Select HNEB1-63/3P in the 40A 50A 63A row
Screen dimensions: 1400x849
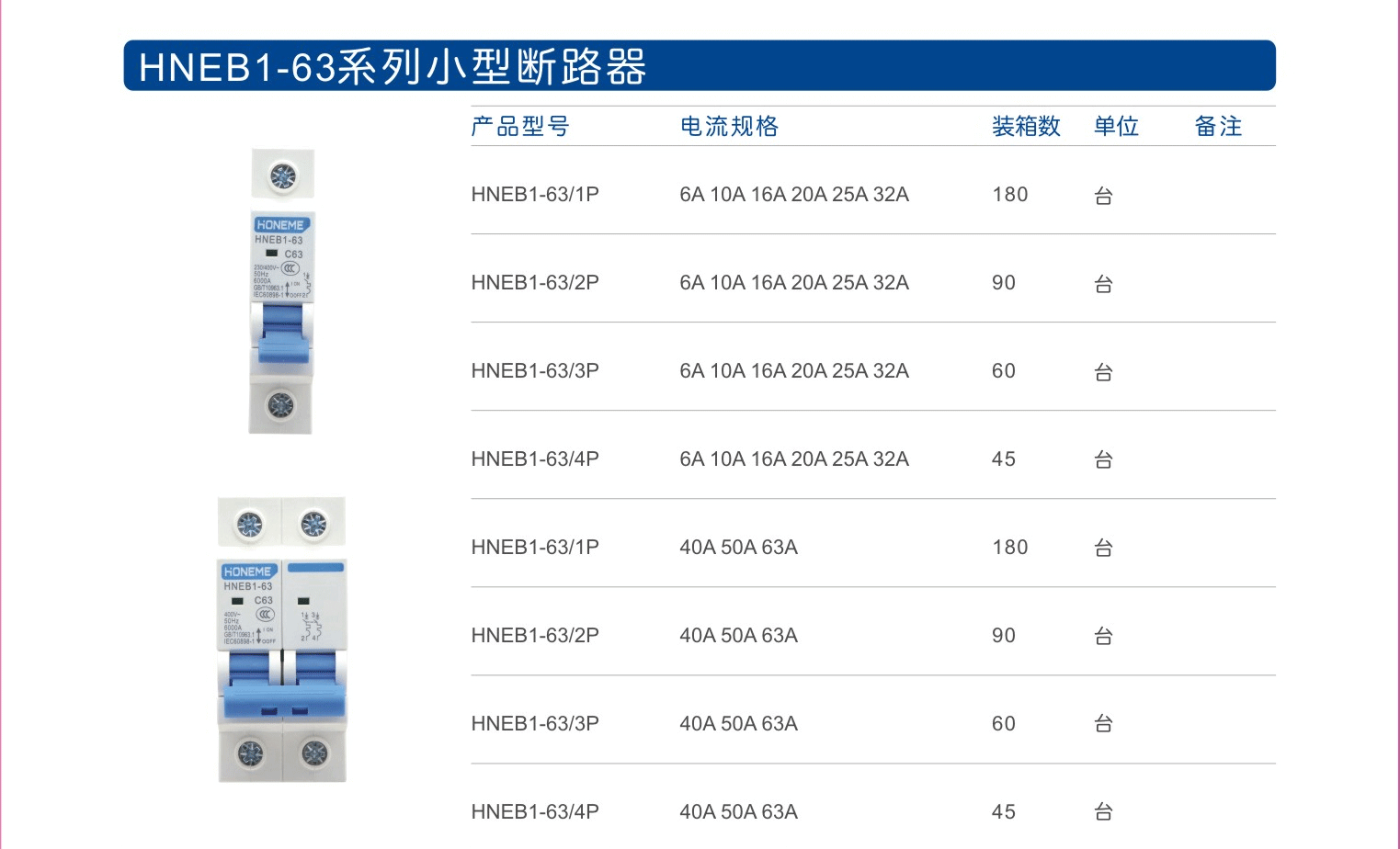tap(535, 724)
